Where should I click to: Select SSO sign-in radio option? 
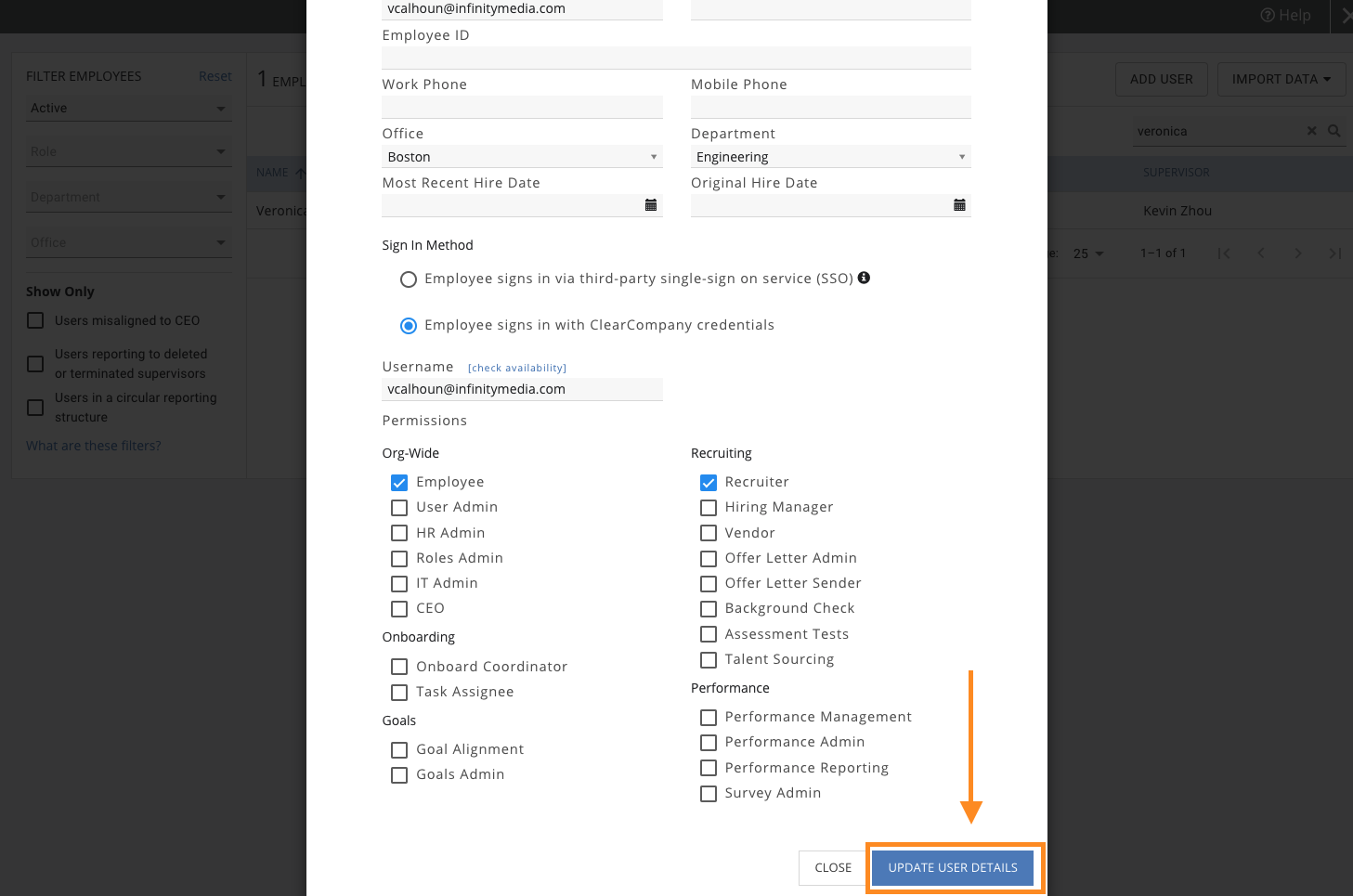(409, 279)
